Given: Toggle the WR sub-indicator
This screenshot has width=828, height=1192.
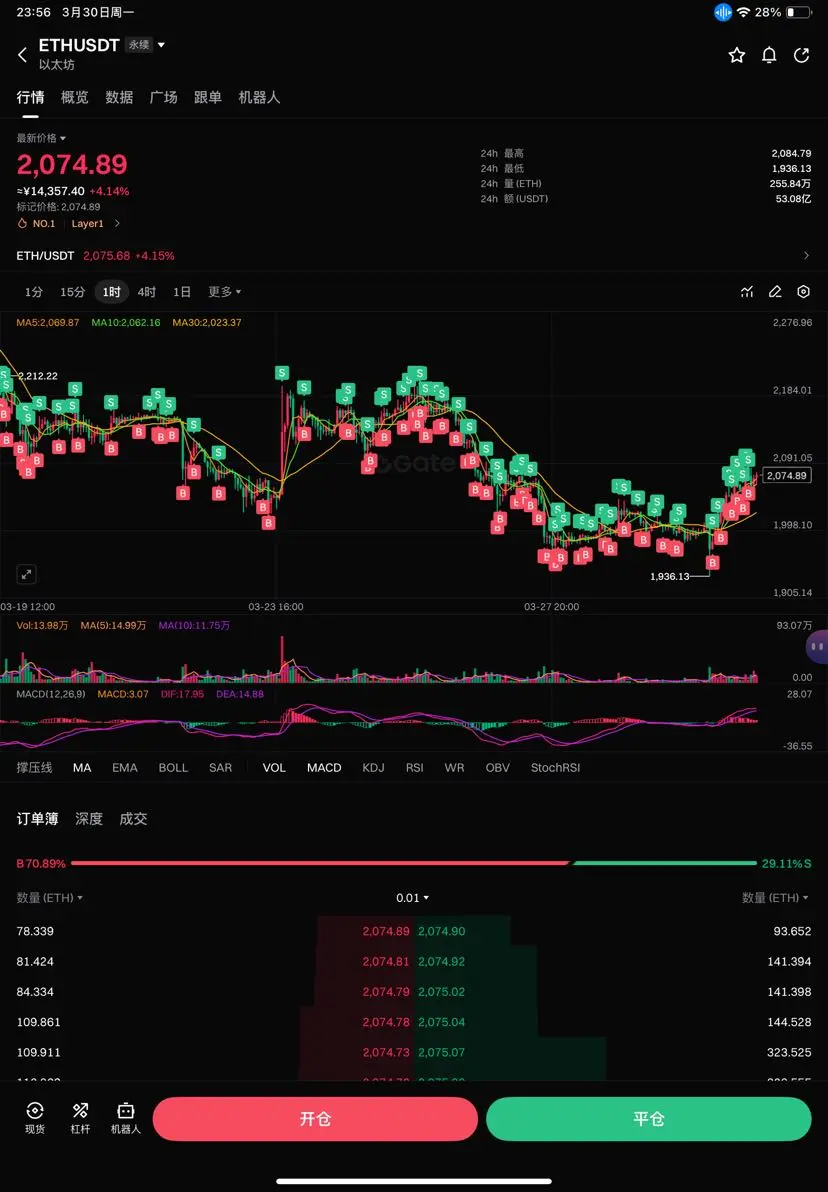Looking at the screenshot, I should point(454,768).
